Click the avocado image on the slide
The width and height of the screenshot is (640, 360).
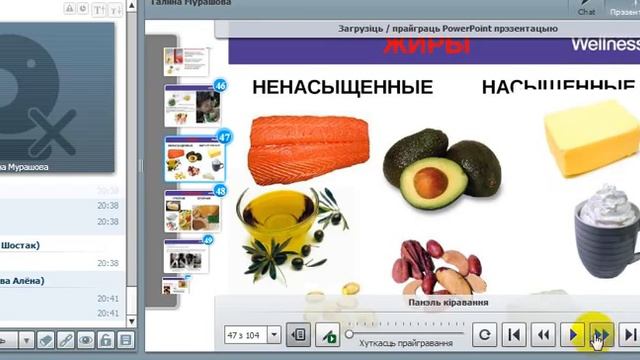click(442, 169)
